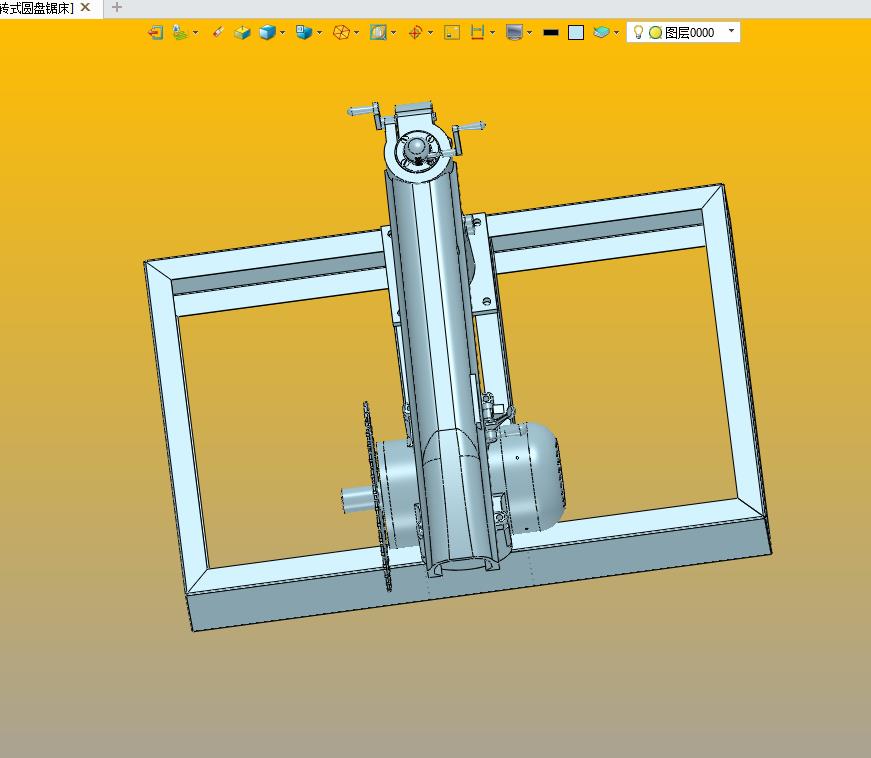
Task: Close the 圆盘锯床 document tab
Action: click(x=86, y=7)
